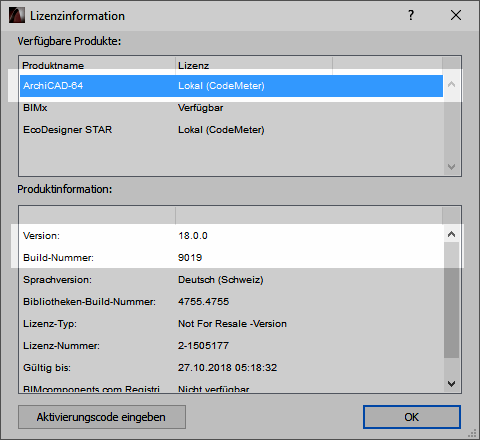Viewport: 480px width, 440px height.
Task: Click the Not For Resale -Version value
Action: point(232,324)
